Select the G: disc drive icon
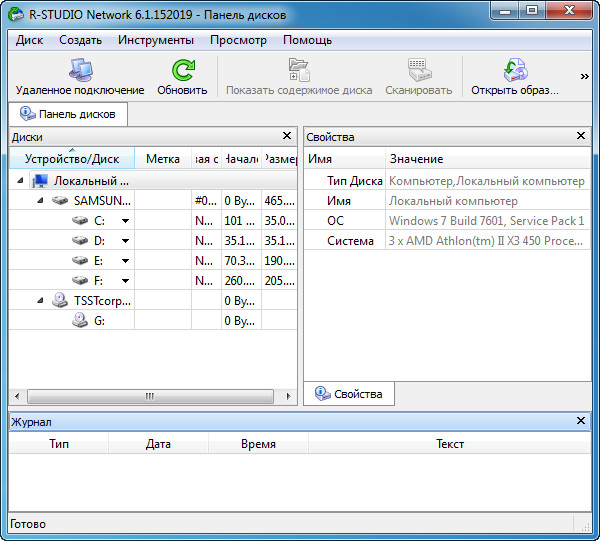 (x=80, y=320)
